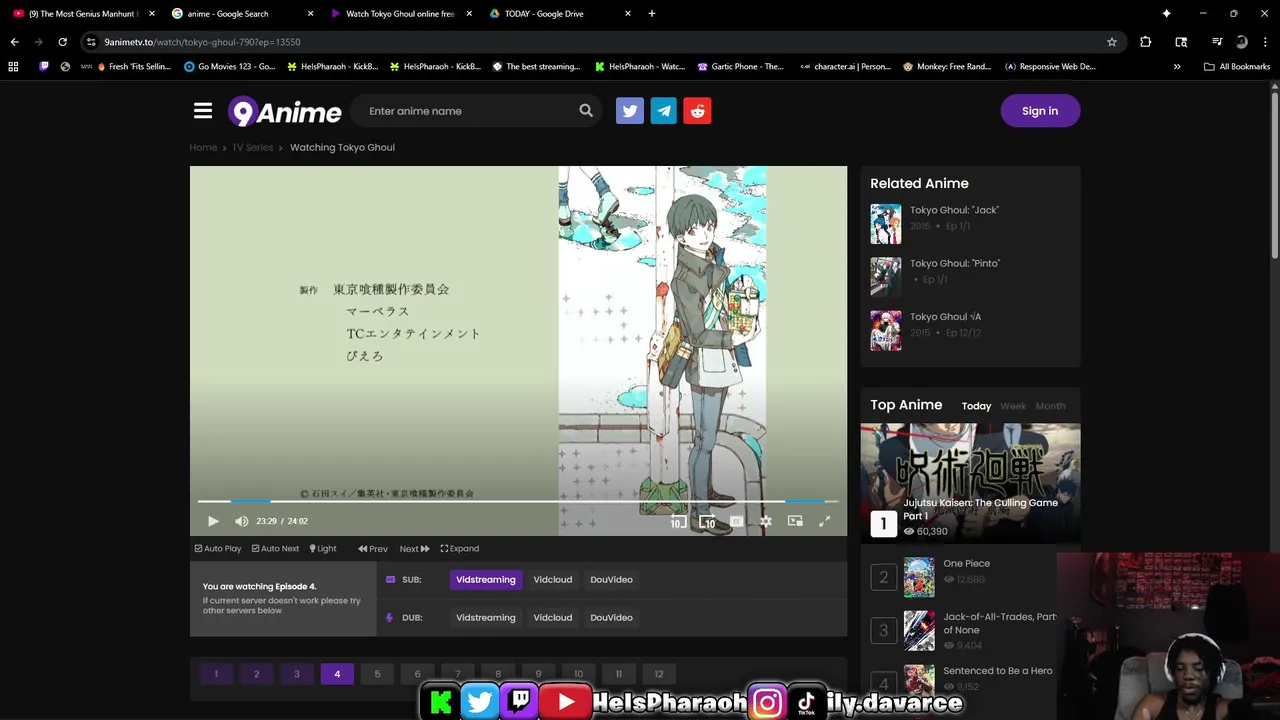Select SUB Vidstreaming server
Image resolution: width=1280 pixels, height=720 pixels.
[x=486, y=580]
